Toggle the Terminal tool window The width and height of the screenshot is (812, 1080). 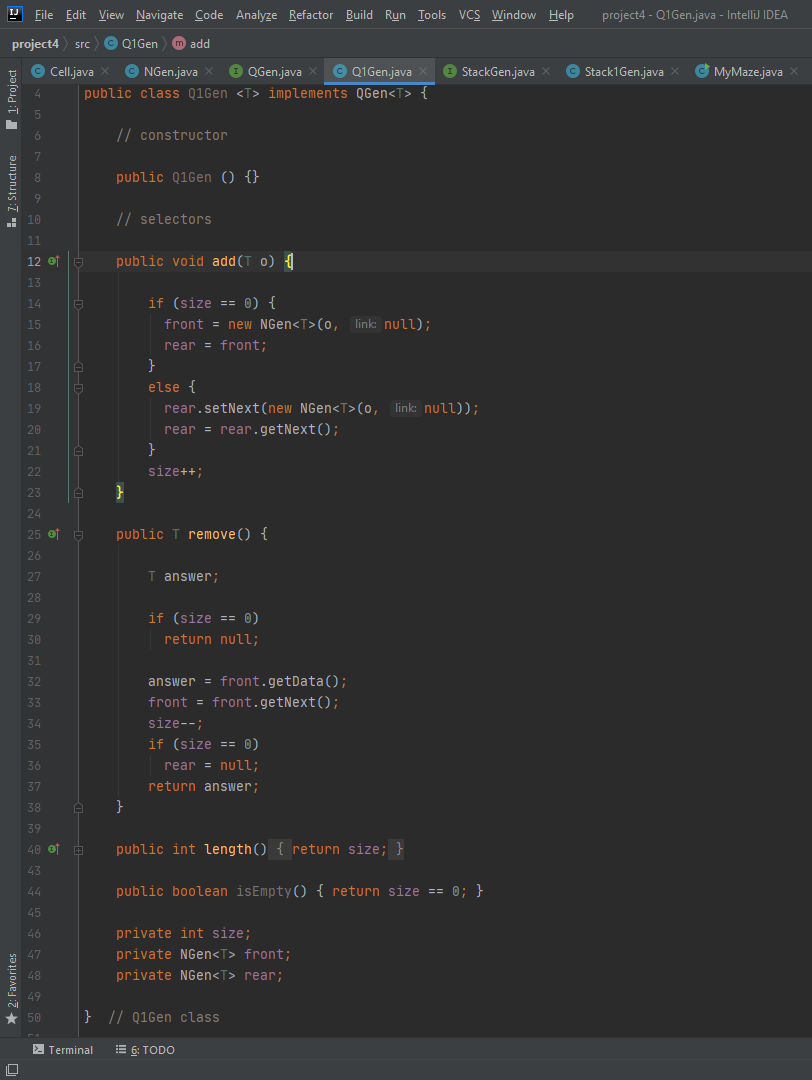click(x=63, y=1050)
